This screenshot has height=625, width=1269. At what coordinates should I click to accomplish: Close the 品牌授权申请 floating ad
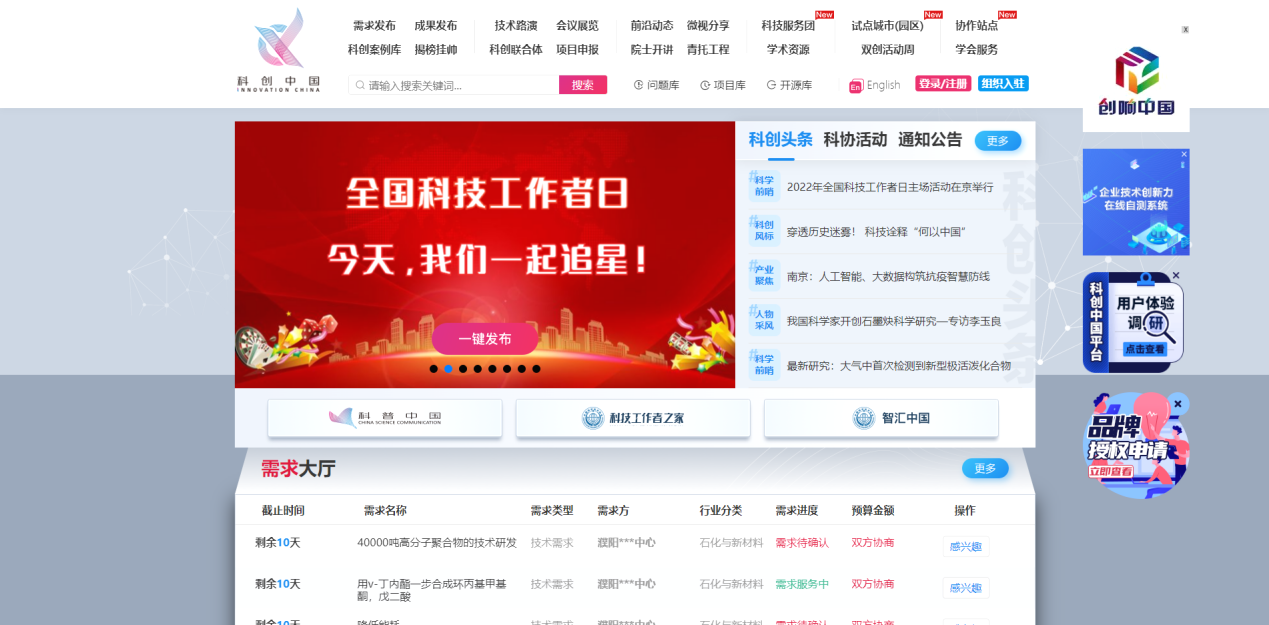[1178, 403]
